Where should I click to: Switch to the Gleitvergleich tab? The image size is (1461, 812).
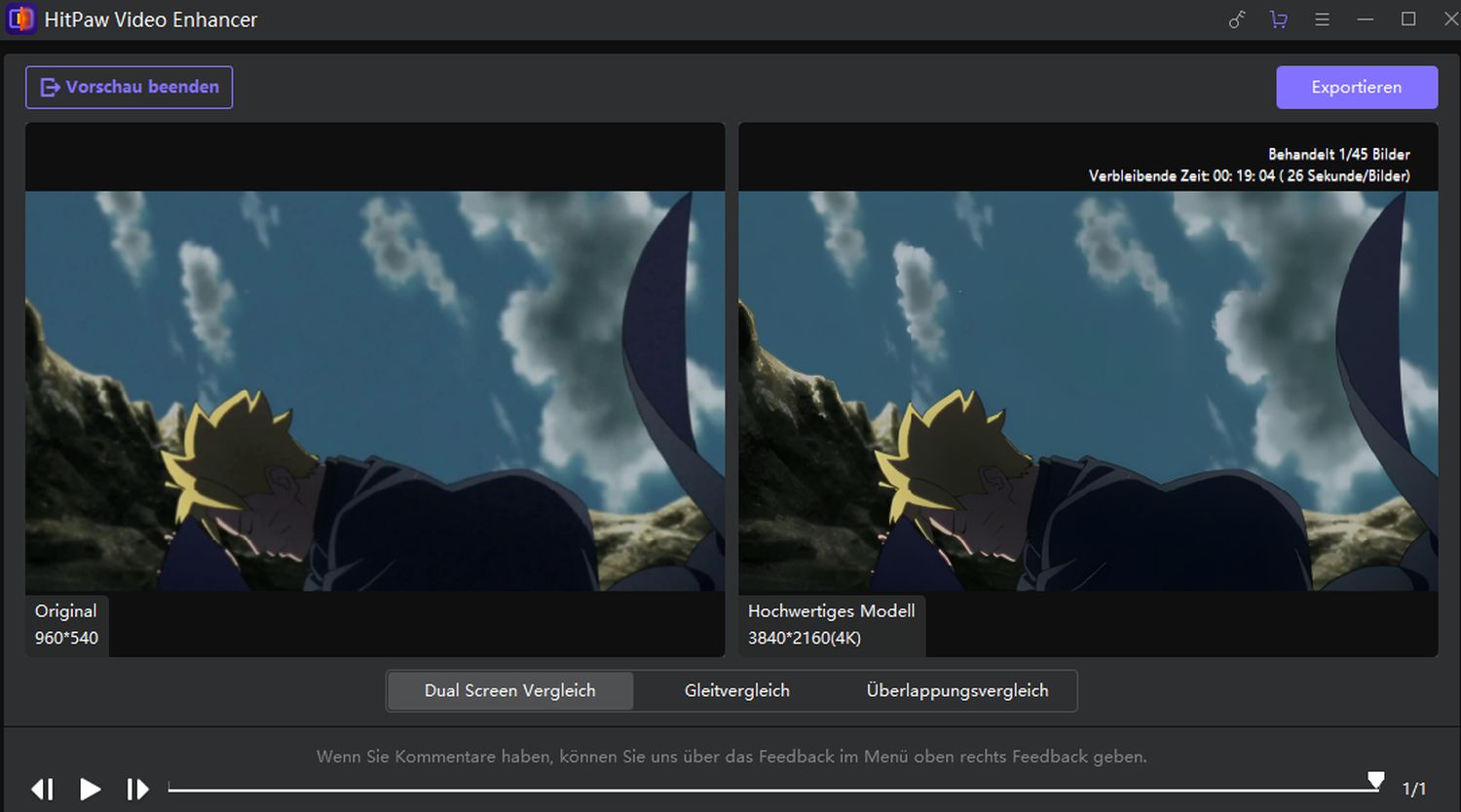pos(736,690)
